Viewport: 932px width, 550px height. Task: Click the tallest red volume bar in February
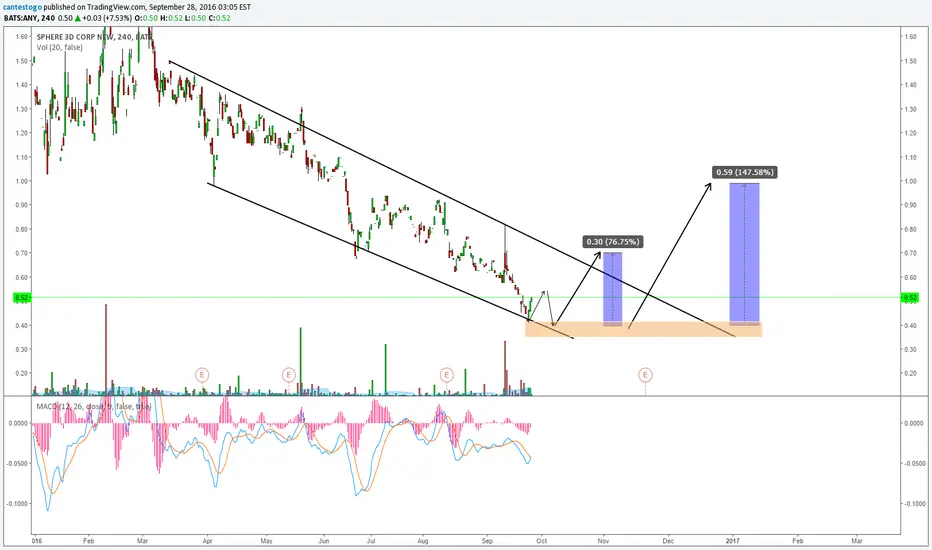click(106, 350)
